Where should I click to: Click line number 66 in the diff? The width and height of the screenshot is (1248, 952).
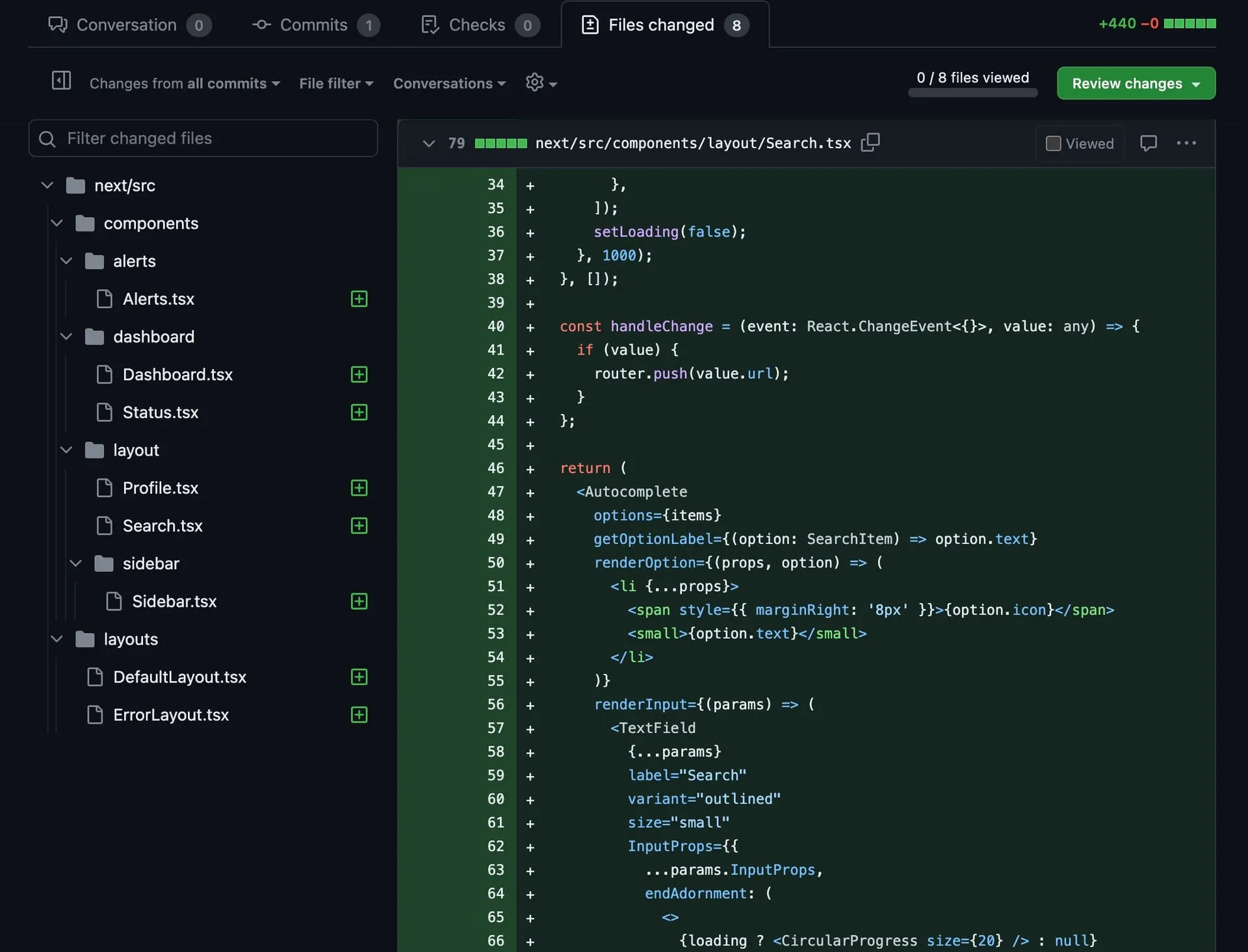[x=495, y=941]
